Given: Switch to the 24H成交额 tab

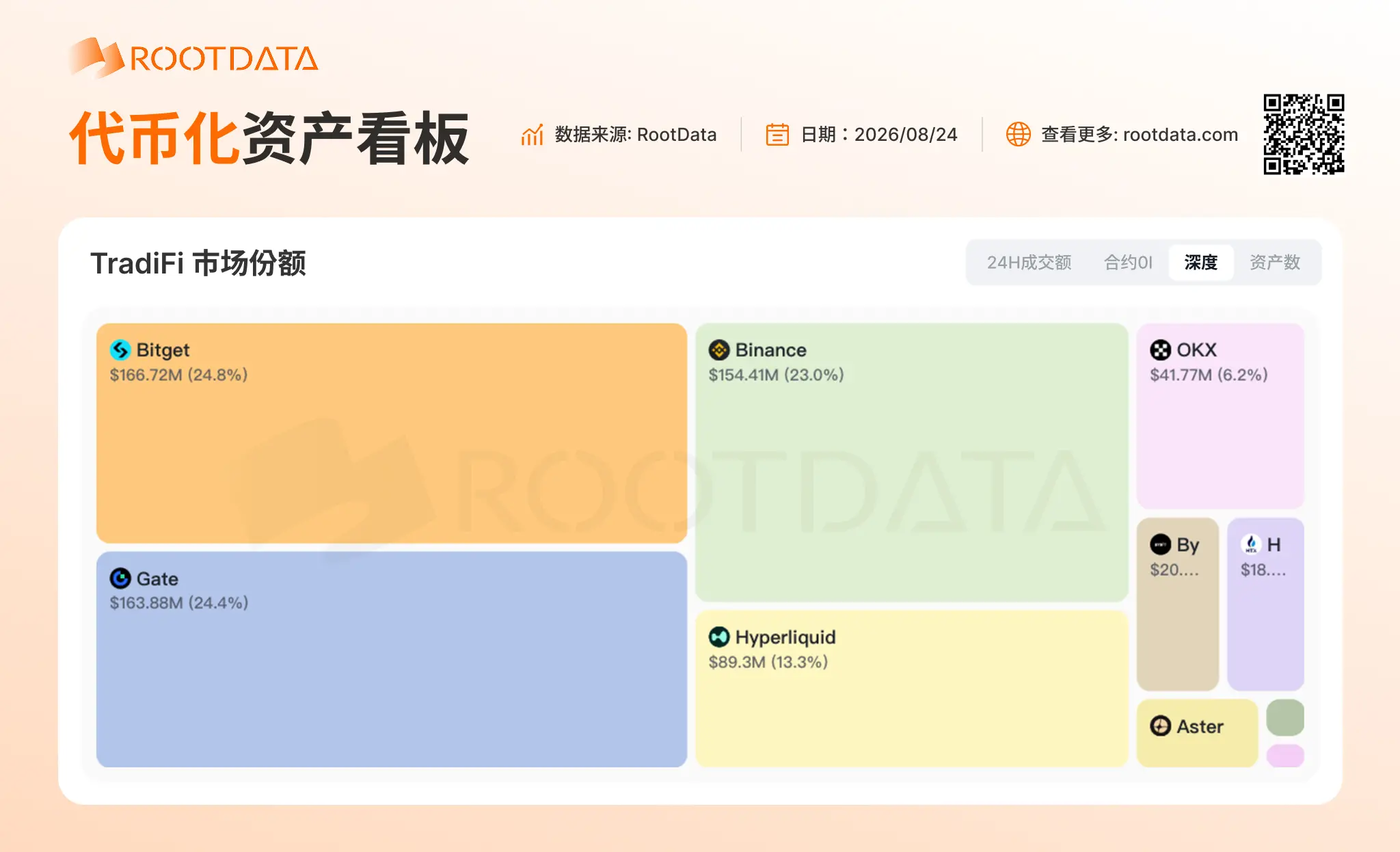Looking at the screenshot, I should coord(1029,263).
